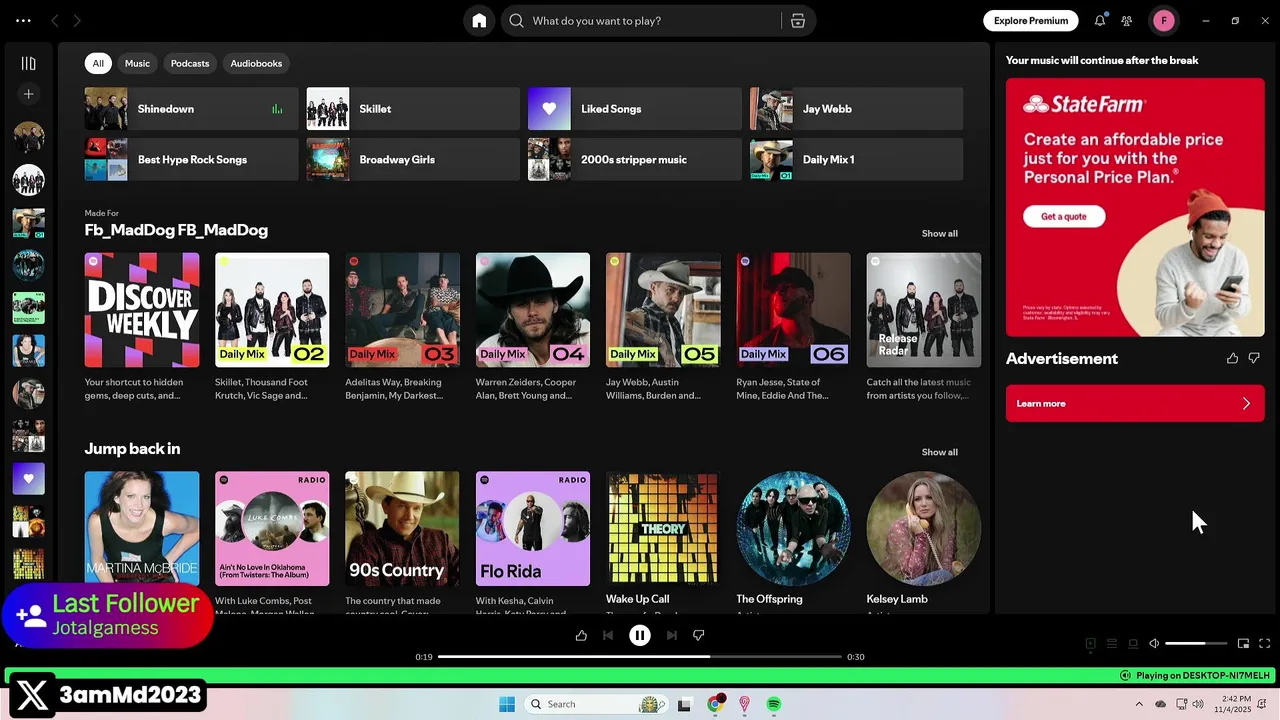Open the profile avatar F menu

pyautogui.click(x=1164, y=20)
